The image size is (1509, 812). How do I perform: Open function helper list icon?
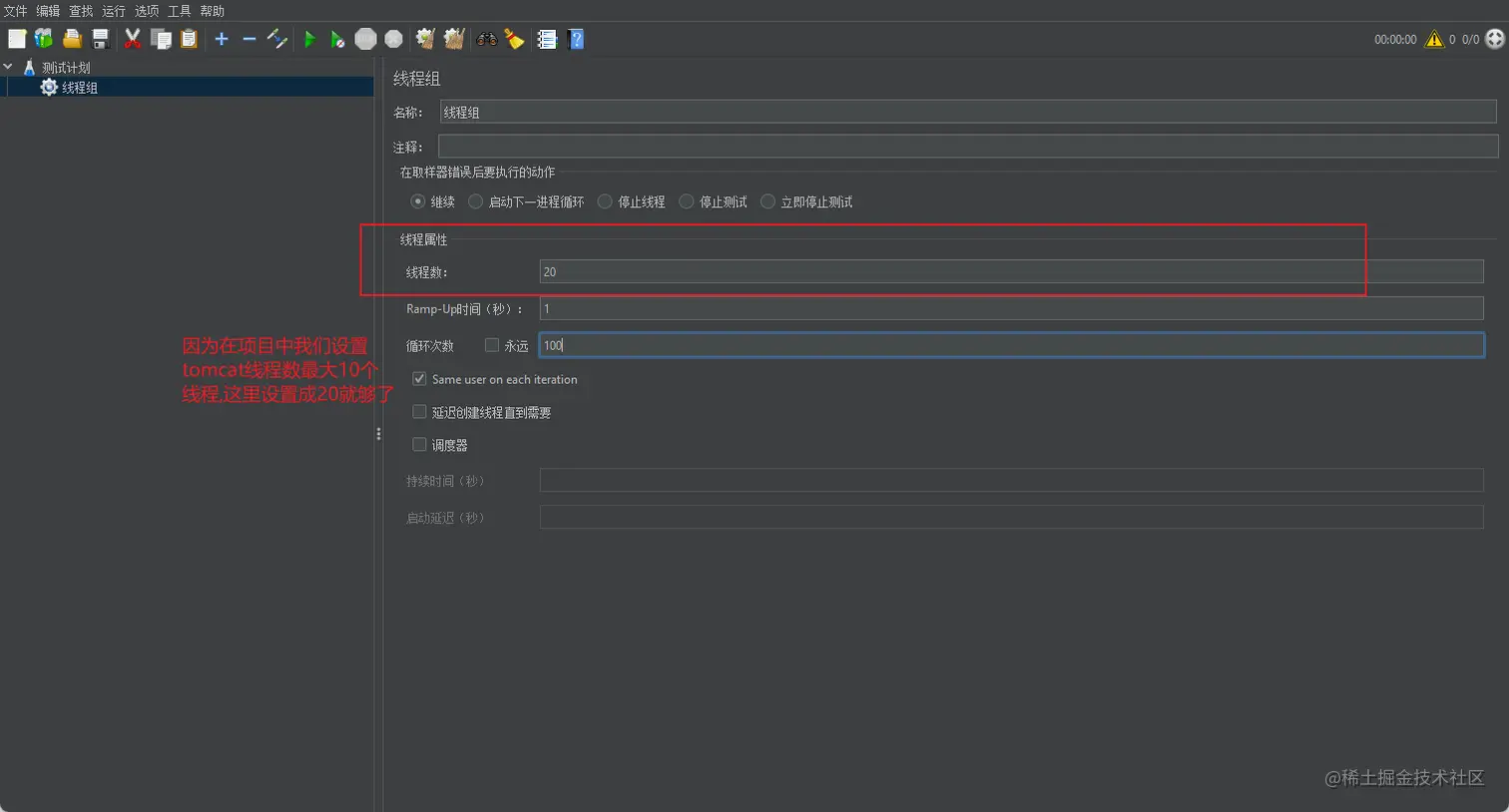pyautogui.click(x=547, y=39)
